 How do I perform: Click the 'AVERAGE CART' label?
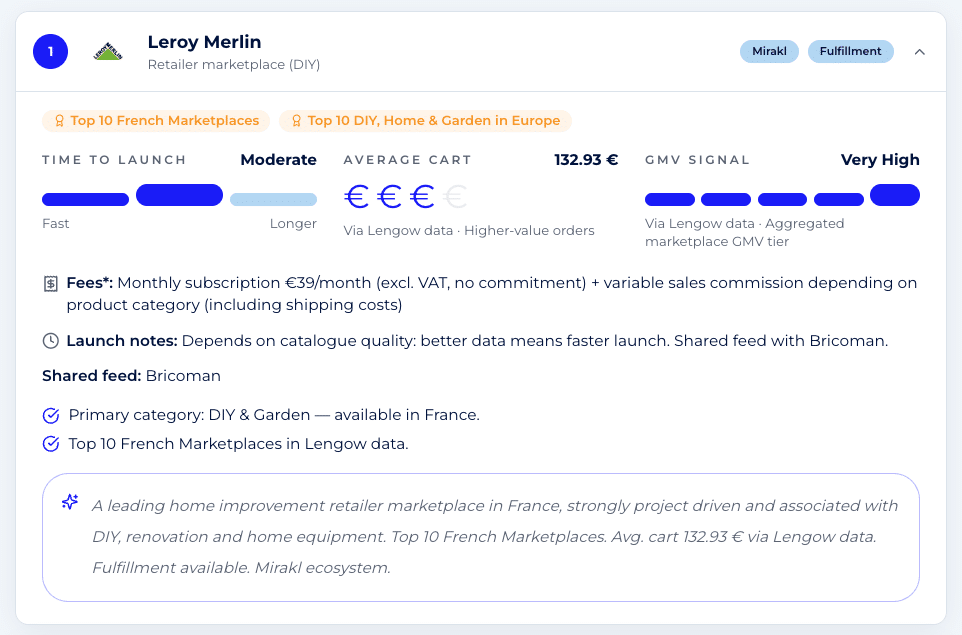(x=407, y=160)
